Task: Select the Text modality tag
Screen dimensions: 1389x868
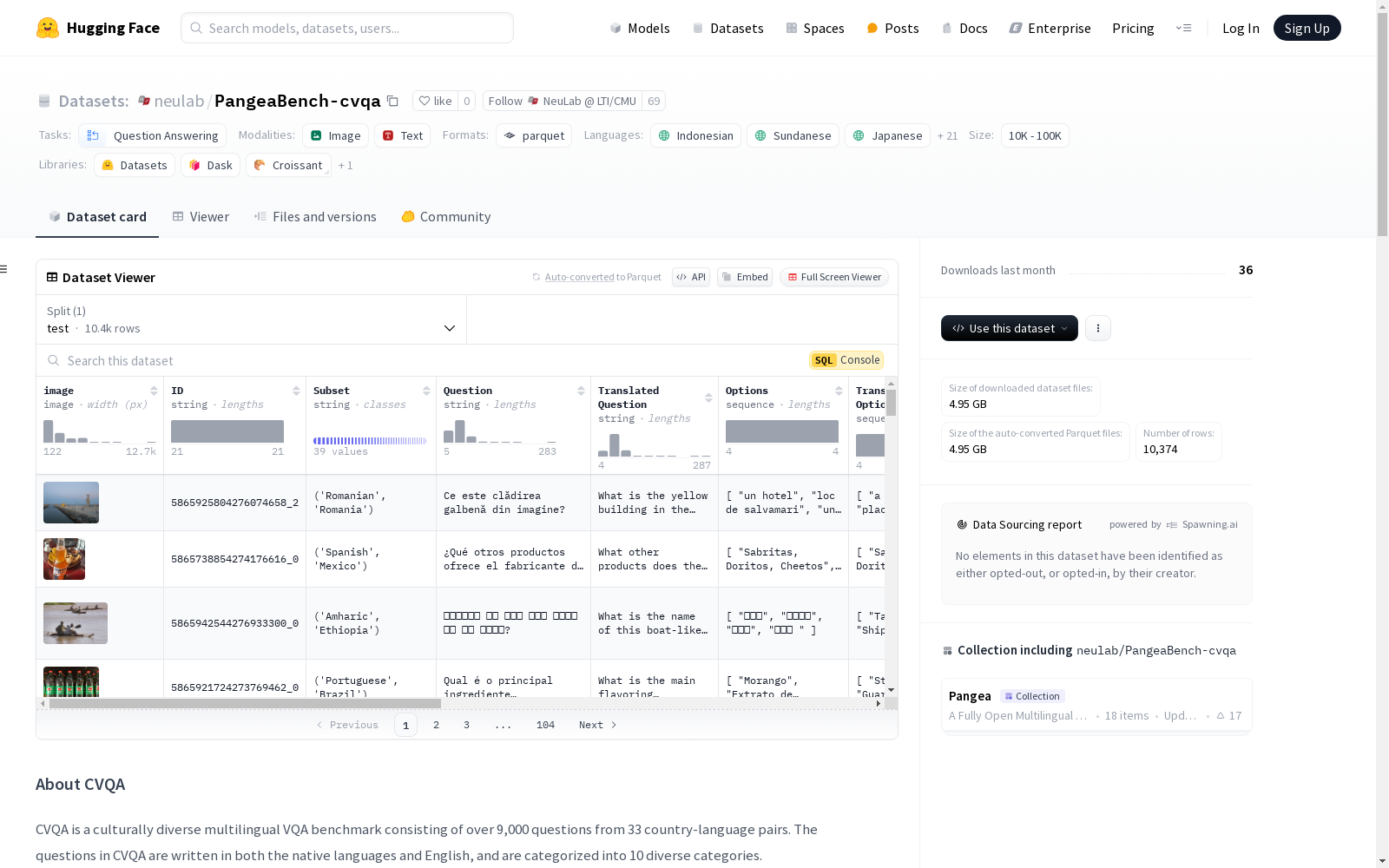Action: click(x=403, y=135)
